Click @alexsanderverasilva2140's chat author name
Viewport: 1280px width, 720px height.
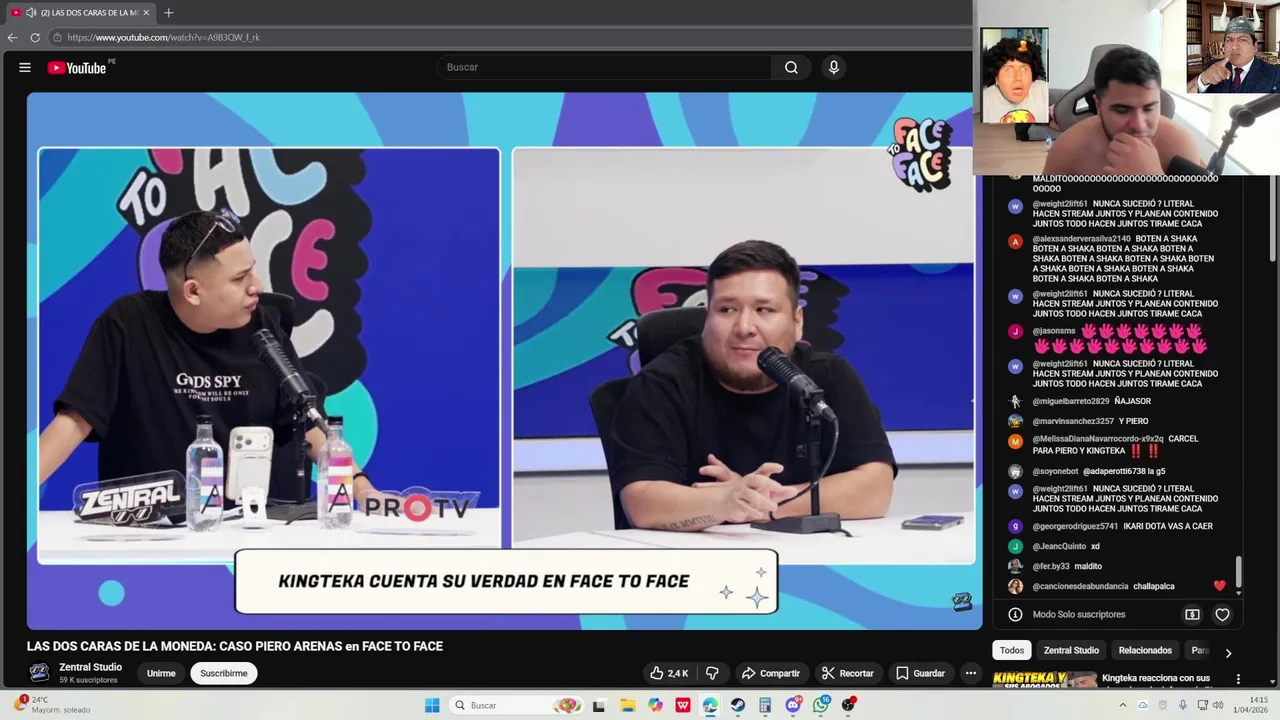point(1081,239)
